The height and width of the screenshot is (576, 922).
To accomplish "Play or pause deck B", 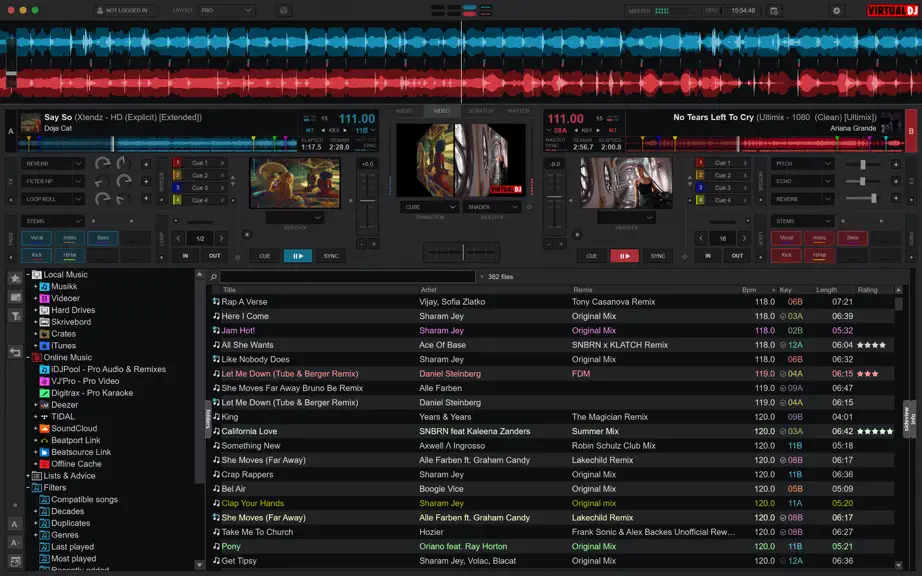I will (624, 256).
